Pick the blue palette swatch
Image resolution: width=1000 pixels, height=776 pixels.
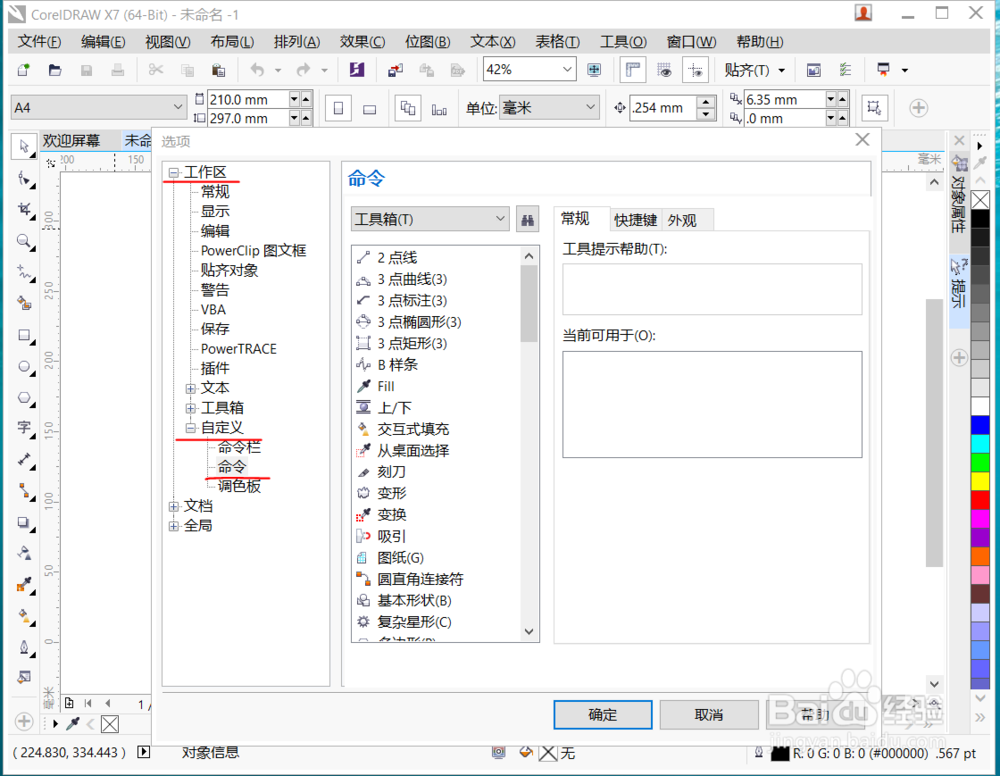pos(980,425)
